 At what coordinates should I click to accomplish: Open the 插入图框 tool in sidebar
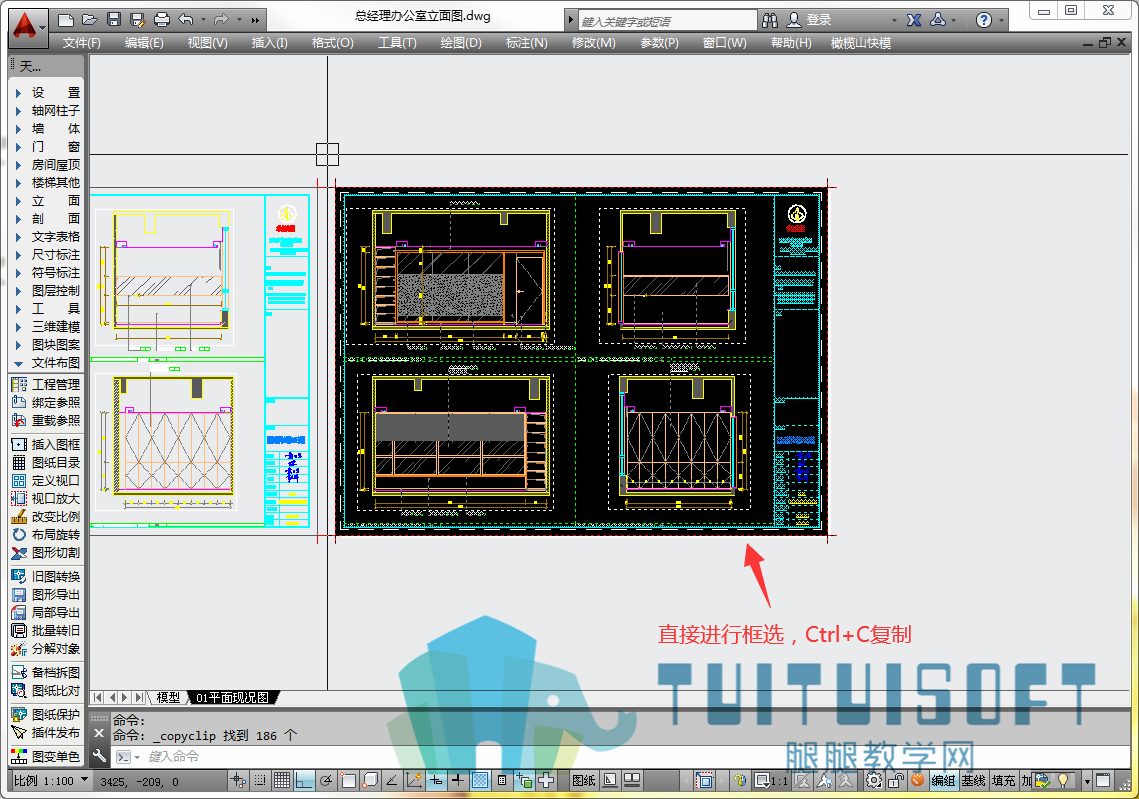pos(46,445)
